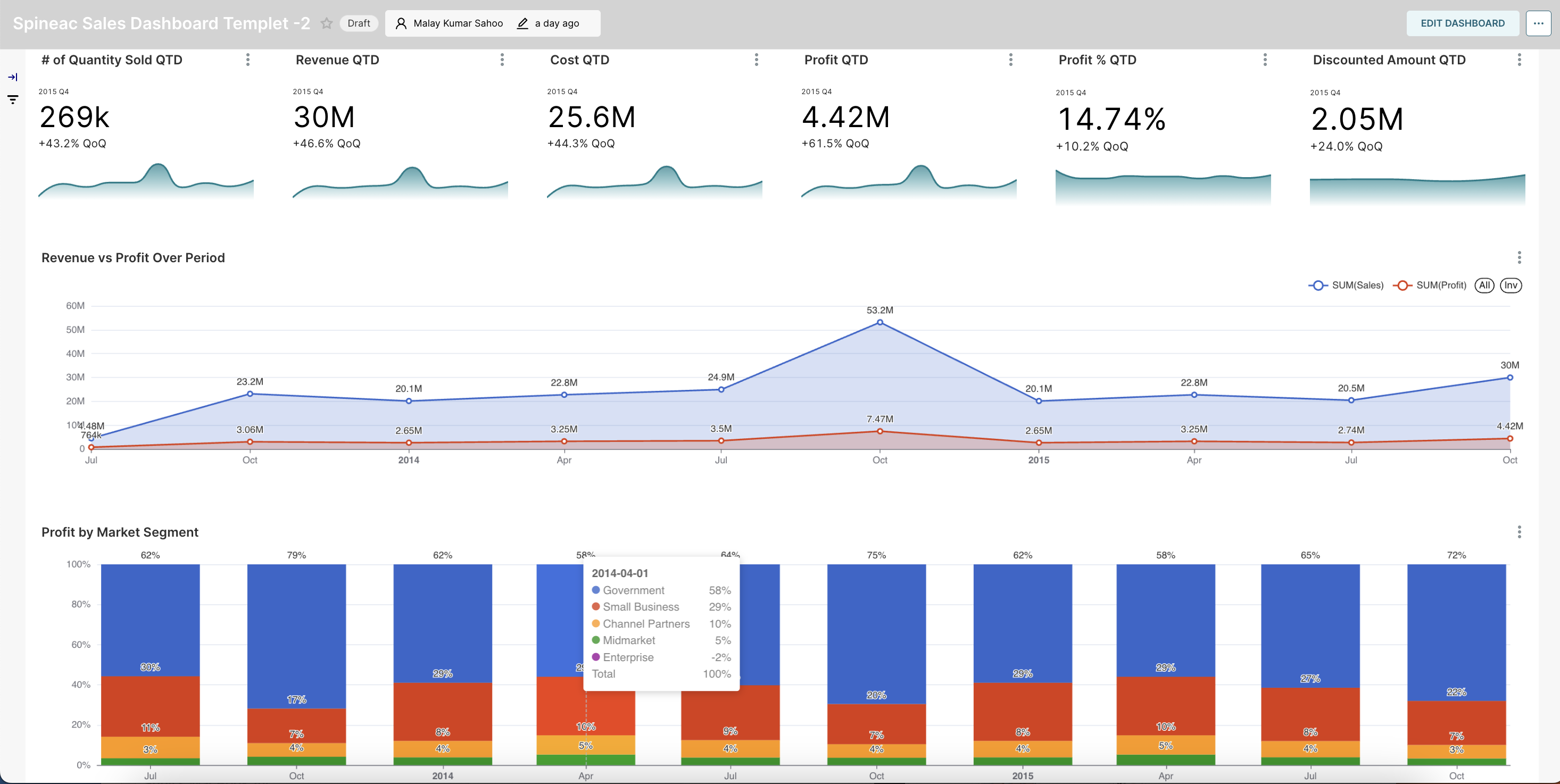Click the Government row in the tooltip
1560x784 pixels.
[661, 590]
